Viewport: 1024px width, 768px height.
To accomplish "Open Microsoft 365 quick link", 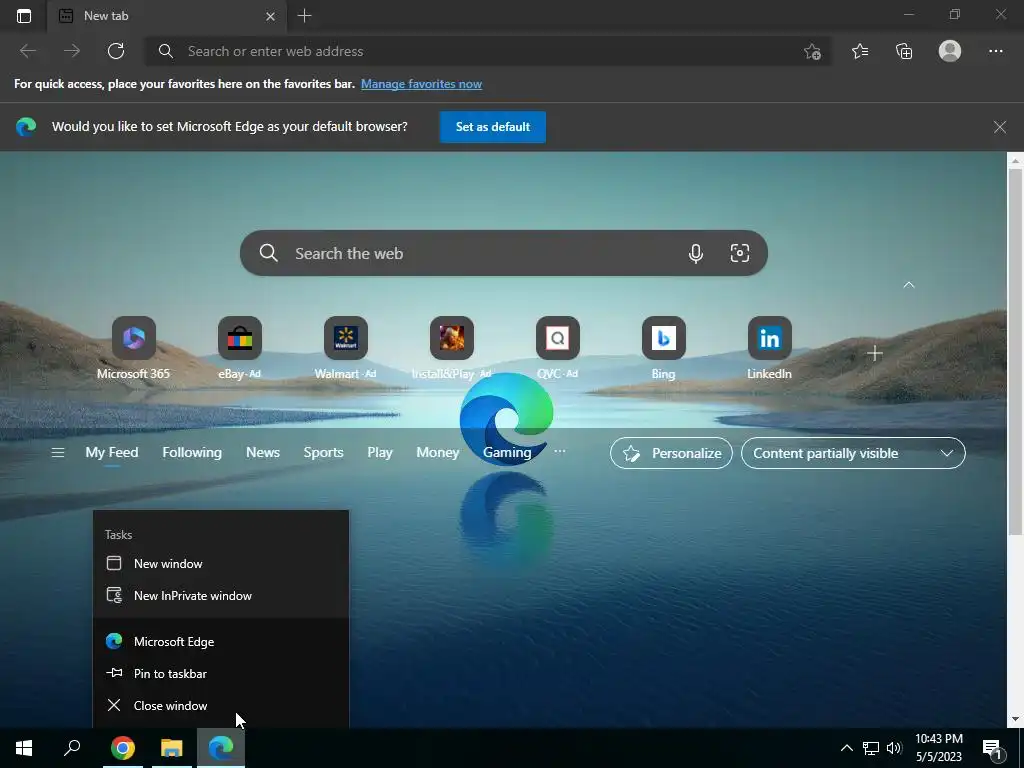I will point(133,348).
